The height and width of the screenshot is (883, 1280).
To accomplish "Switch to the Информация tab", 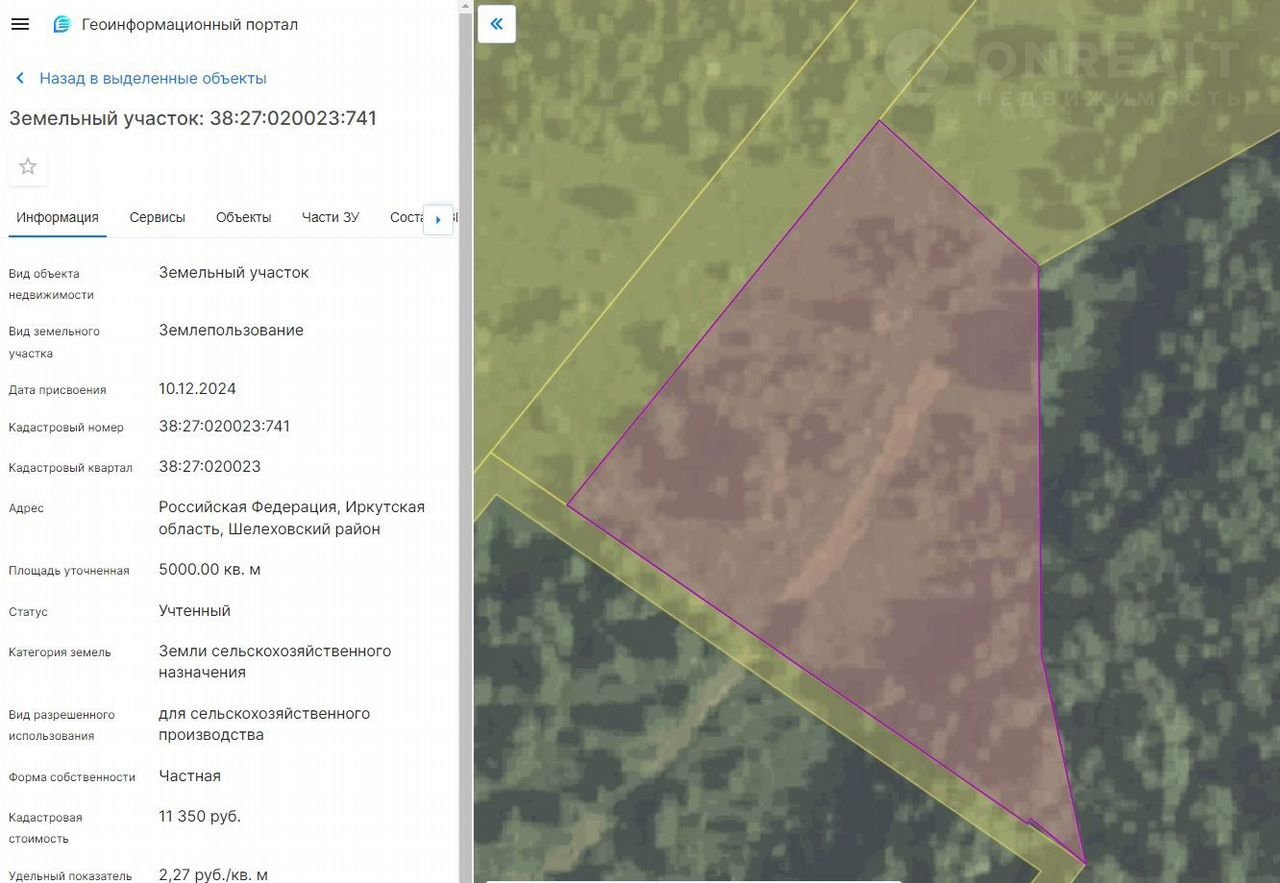I will (x=57, y=217).
